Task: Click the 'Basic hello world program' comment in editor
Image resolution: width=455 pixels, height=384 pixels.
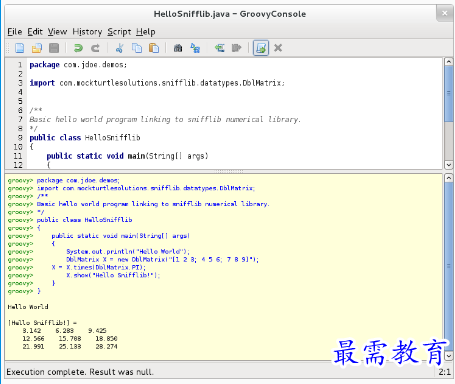Action: pyautogui.click(x=165, y=119)
